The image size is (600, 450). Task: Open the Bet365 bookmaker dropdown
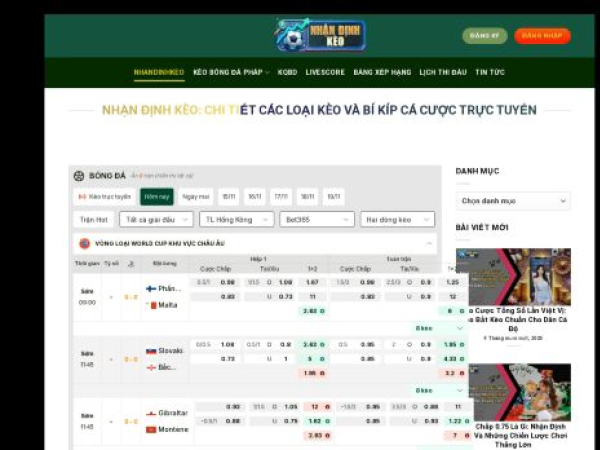pos(317,220)
